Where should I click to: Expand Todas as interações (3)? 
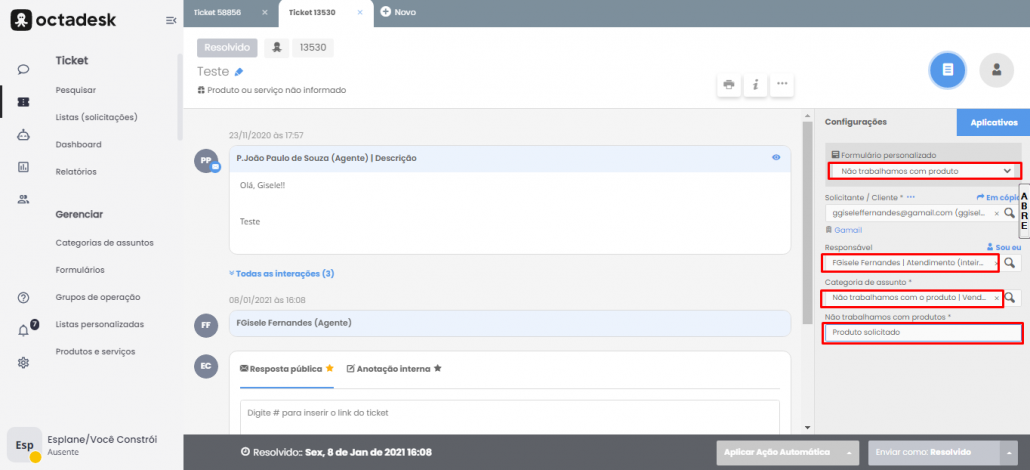click(281, 273)
